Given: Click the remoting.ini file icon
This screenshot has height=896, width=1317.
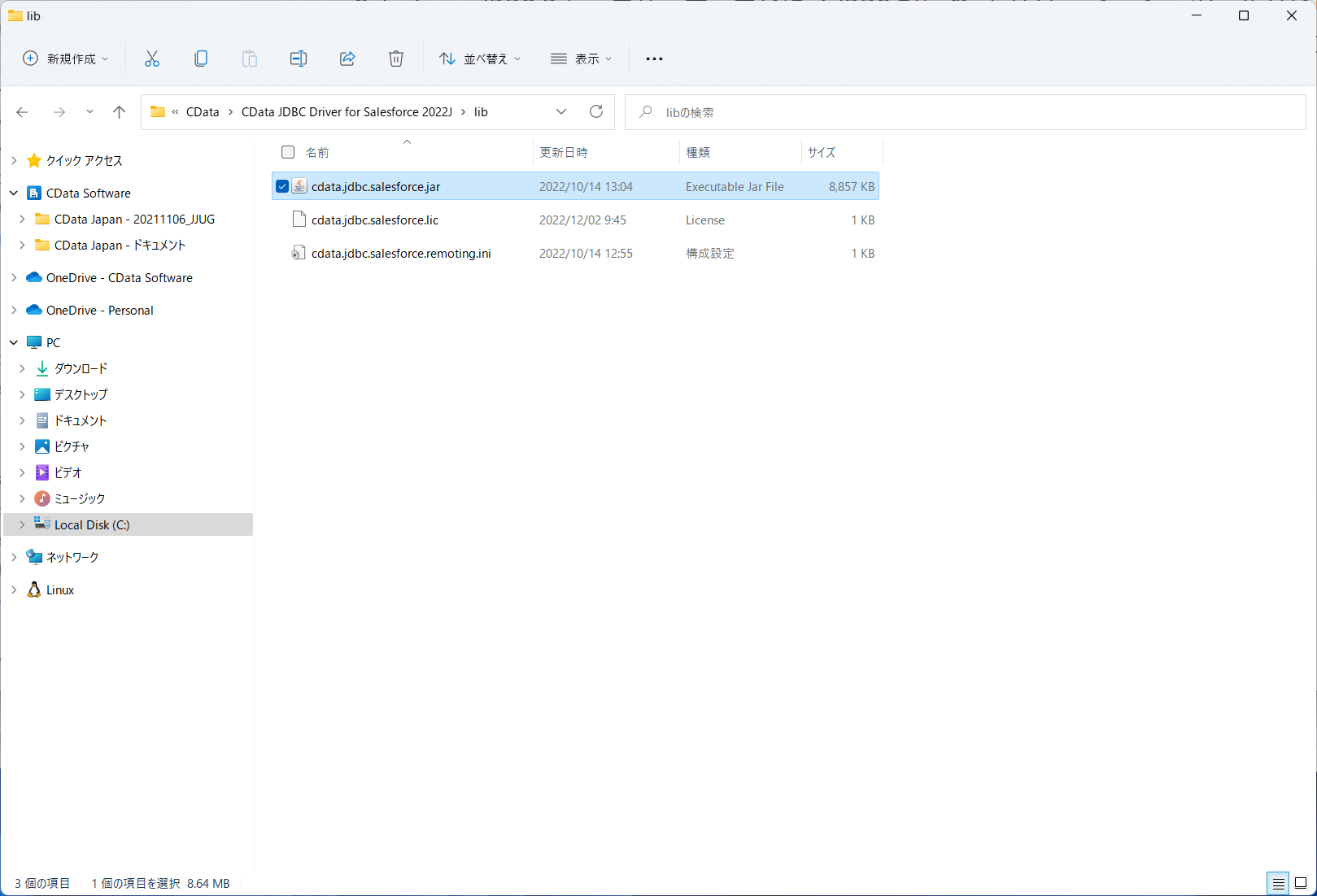Looking at the screenshot, I should tap(299, 253).
